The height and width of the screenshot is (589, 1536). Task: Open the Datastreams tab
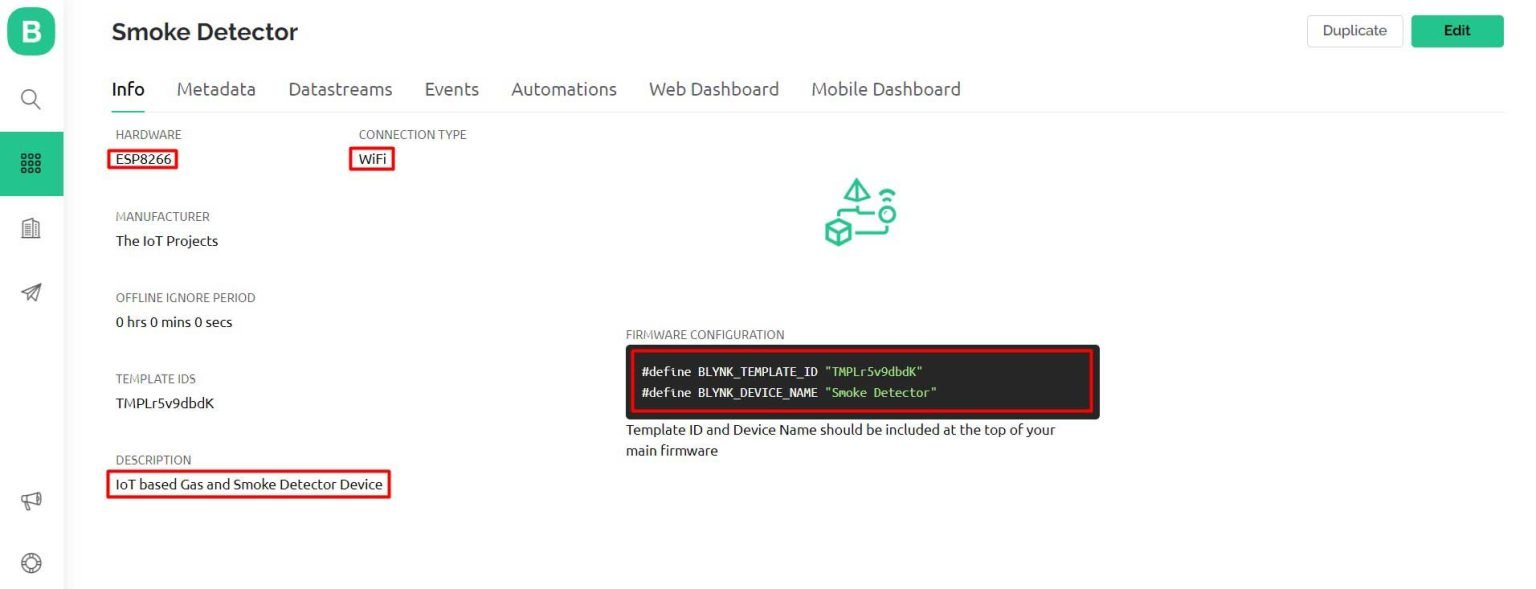tap(340, 89)
